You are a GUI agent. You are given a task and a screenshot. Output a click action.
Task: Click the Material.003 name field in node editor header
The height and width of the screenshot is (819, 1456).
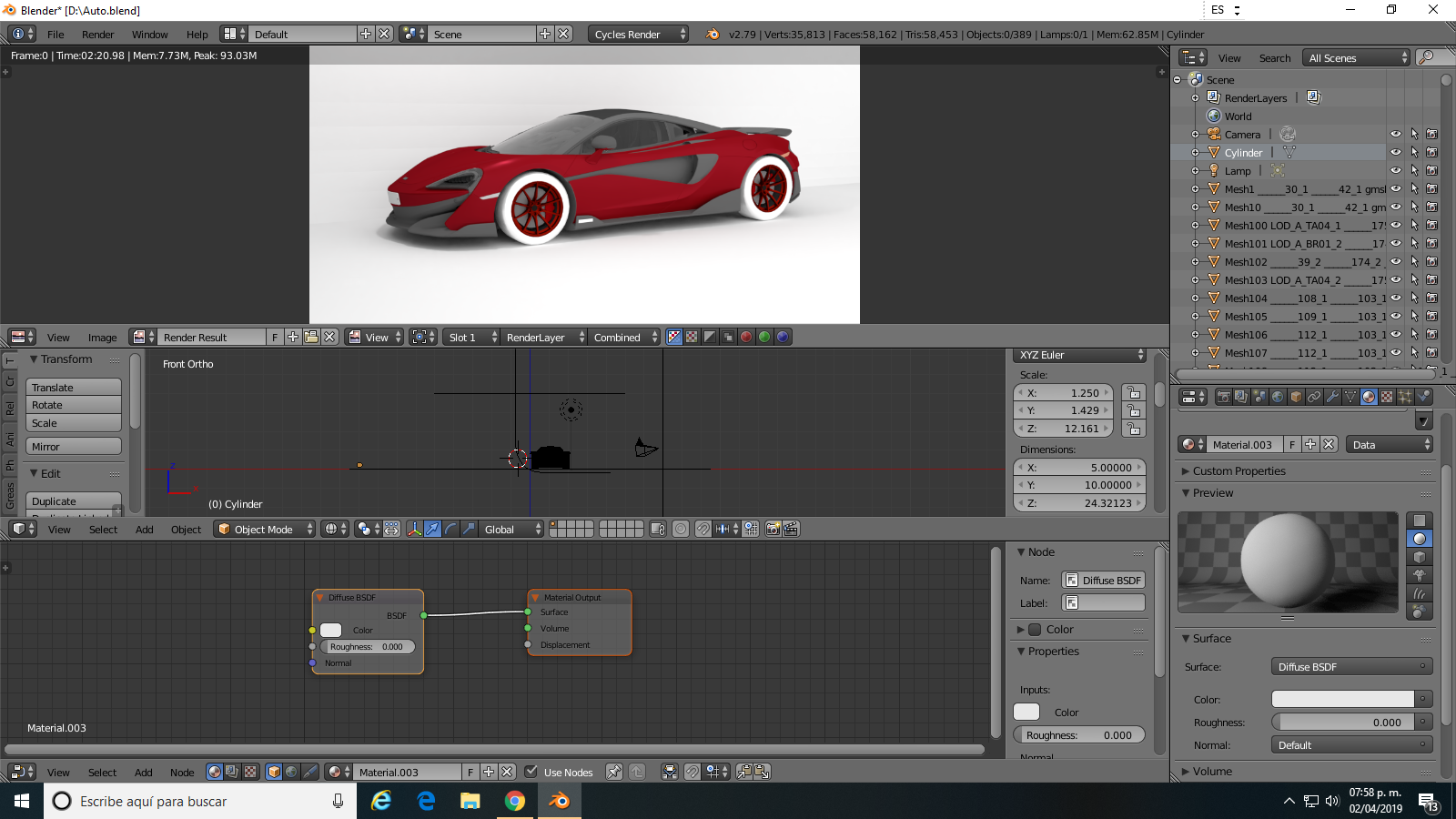pos(407,772)
